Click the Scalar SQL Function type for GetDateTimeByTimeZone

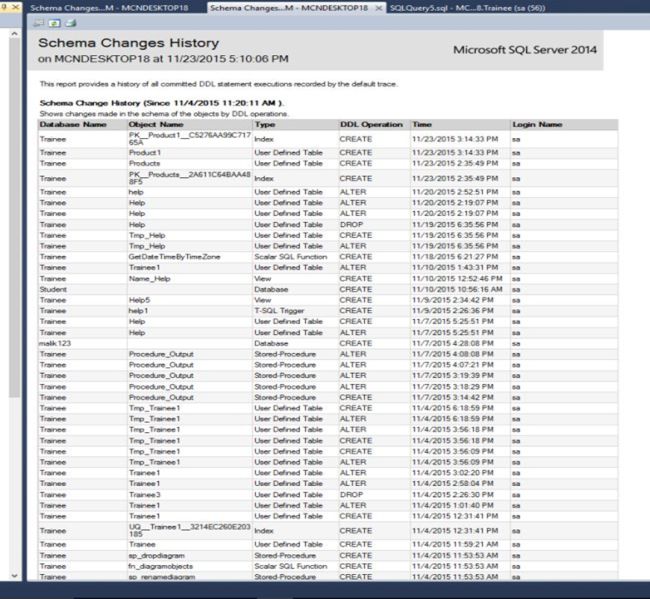tap(291, 257)
